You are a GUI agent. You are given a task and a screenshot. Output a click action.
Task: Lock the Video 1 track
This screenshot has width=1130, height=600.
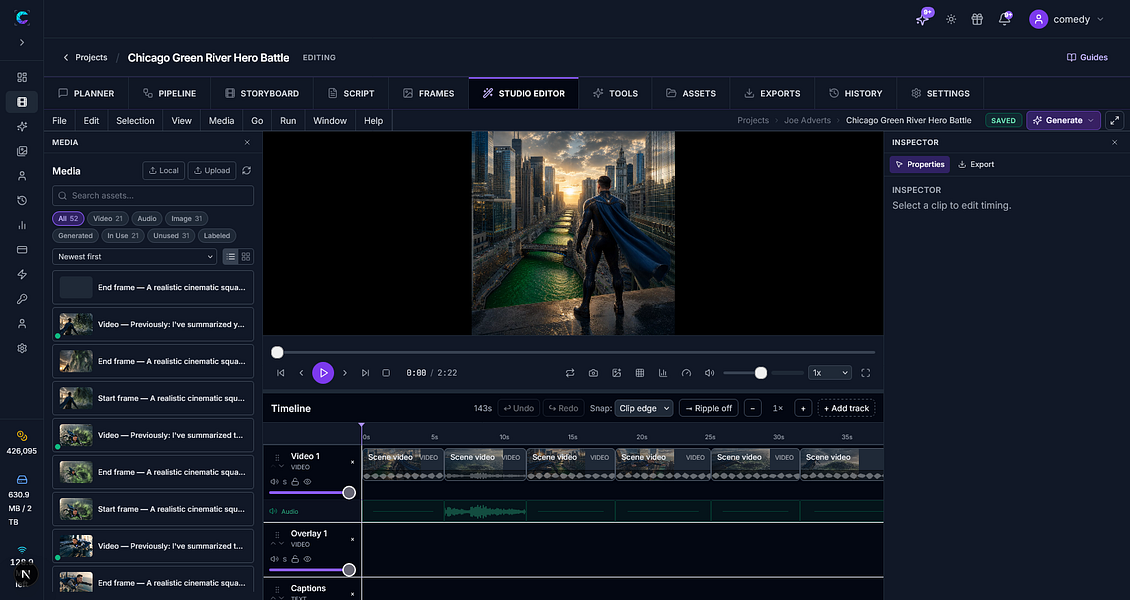295,482
